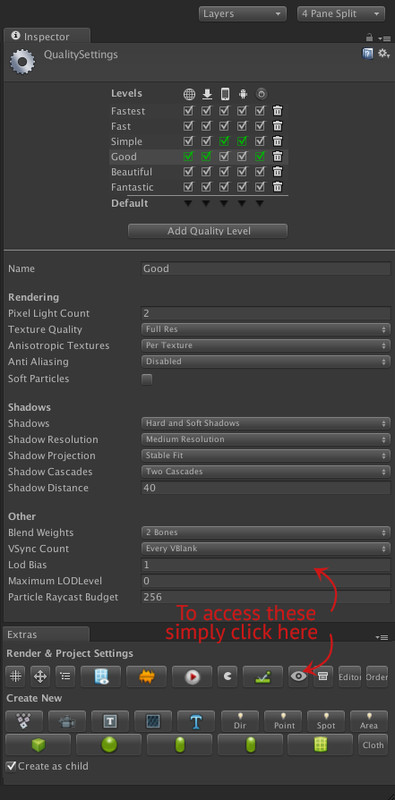Create a new GUI texture object

153,721
